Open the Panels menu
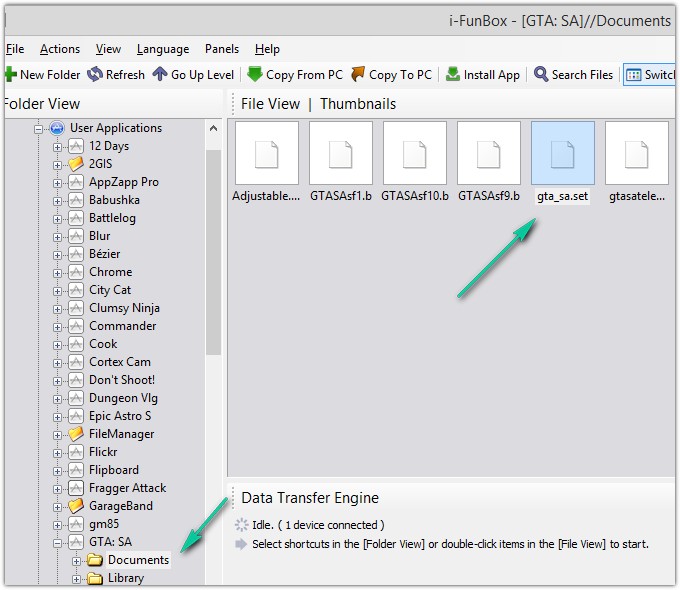 pos(222,49)
